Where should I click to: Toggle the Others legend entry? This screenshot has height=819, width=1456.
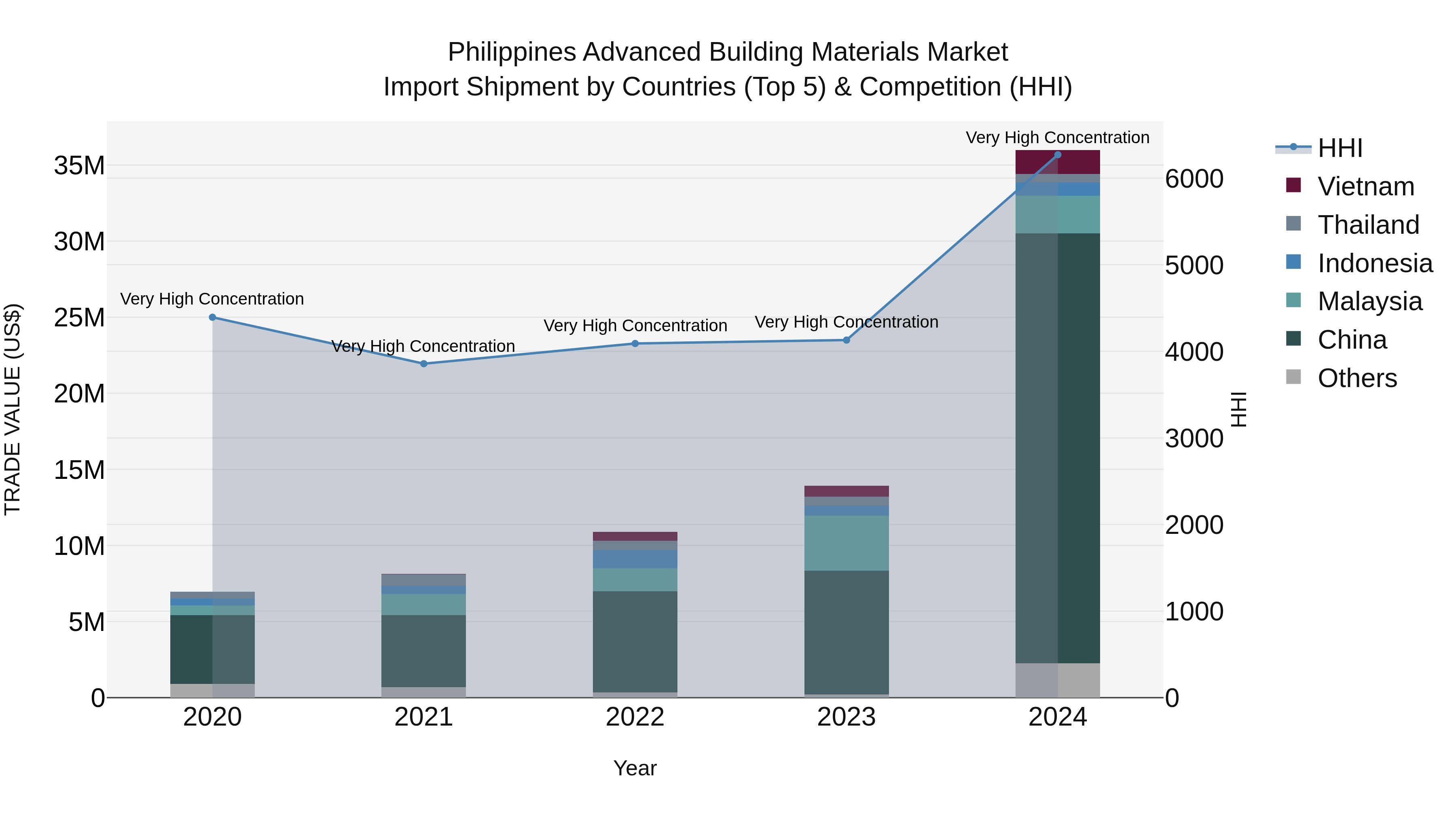click(x=1341, y=378)
